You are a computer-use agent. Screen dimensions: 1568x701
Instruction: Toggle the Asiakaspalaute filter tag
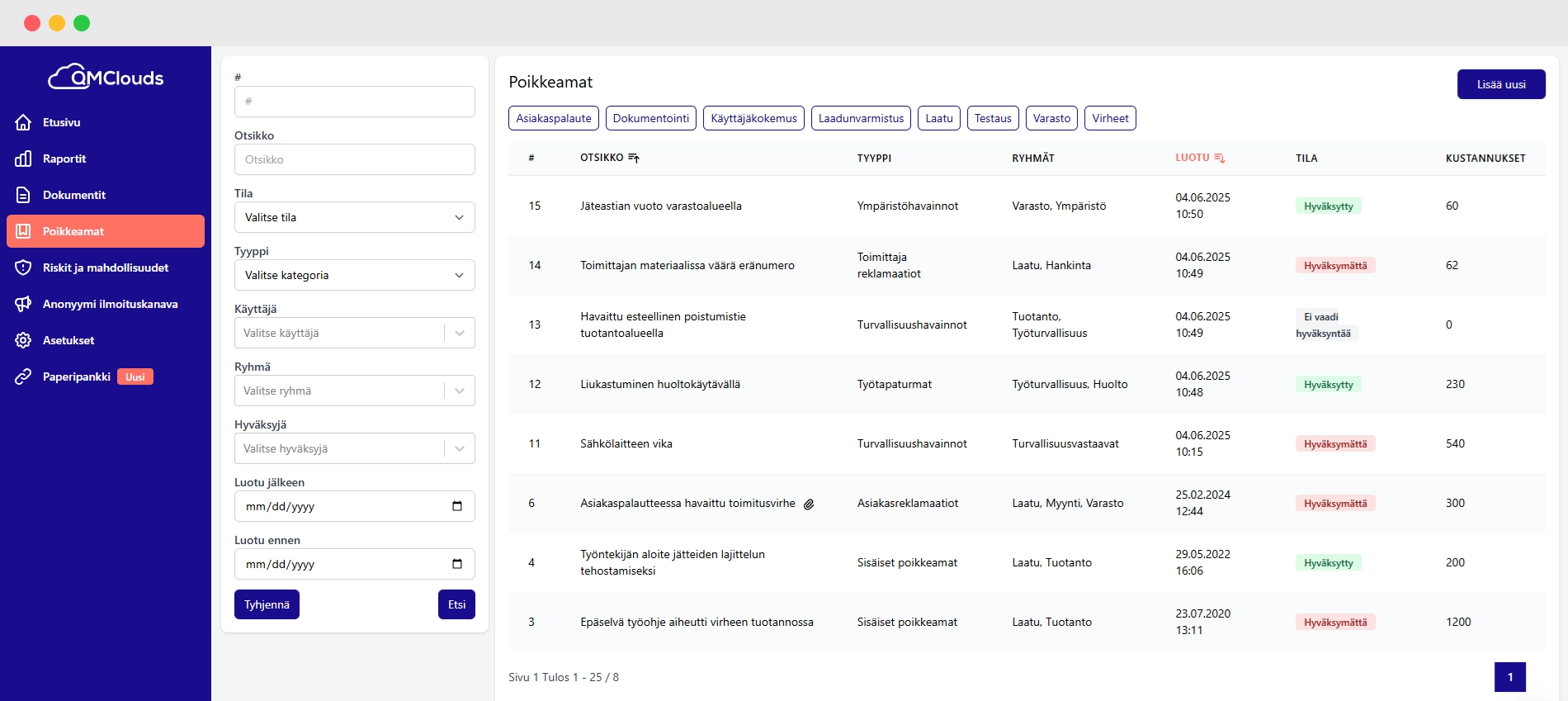pos(553,118)
